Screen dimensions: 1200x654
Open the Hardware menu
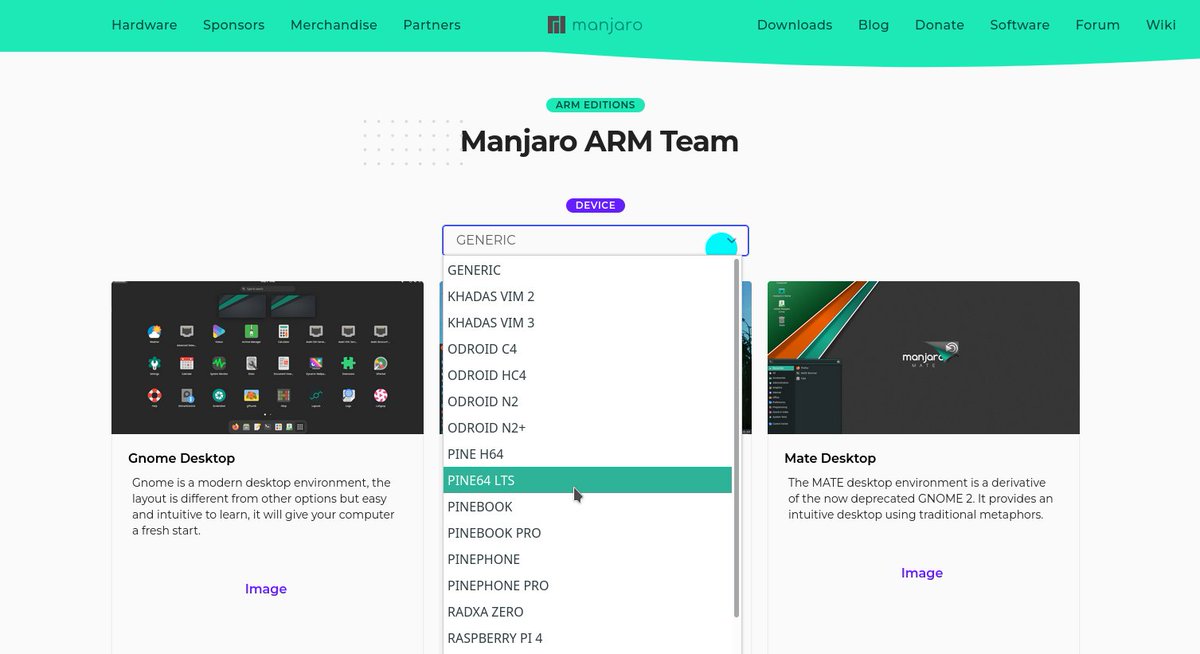[144, 25]
